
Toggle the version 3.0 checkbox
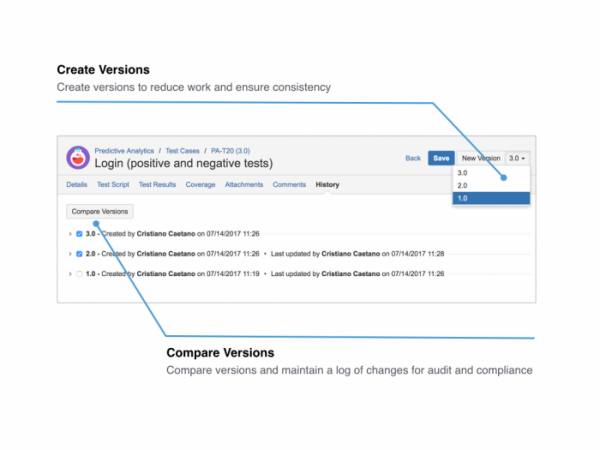pyautogui.click(x=79, y=234)
